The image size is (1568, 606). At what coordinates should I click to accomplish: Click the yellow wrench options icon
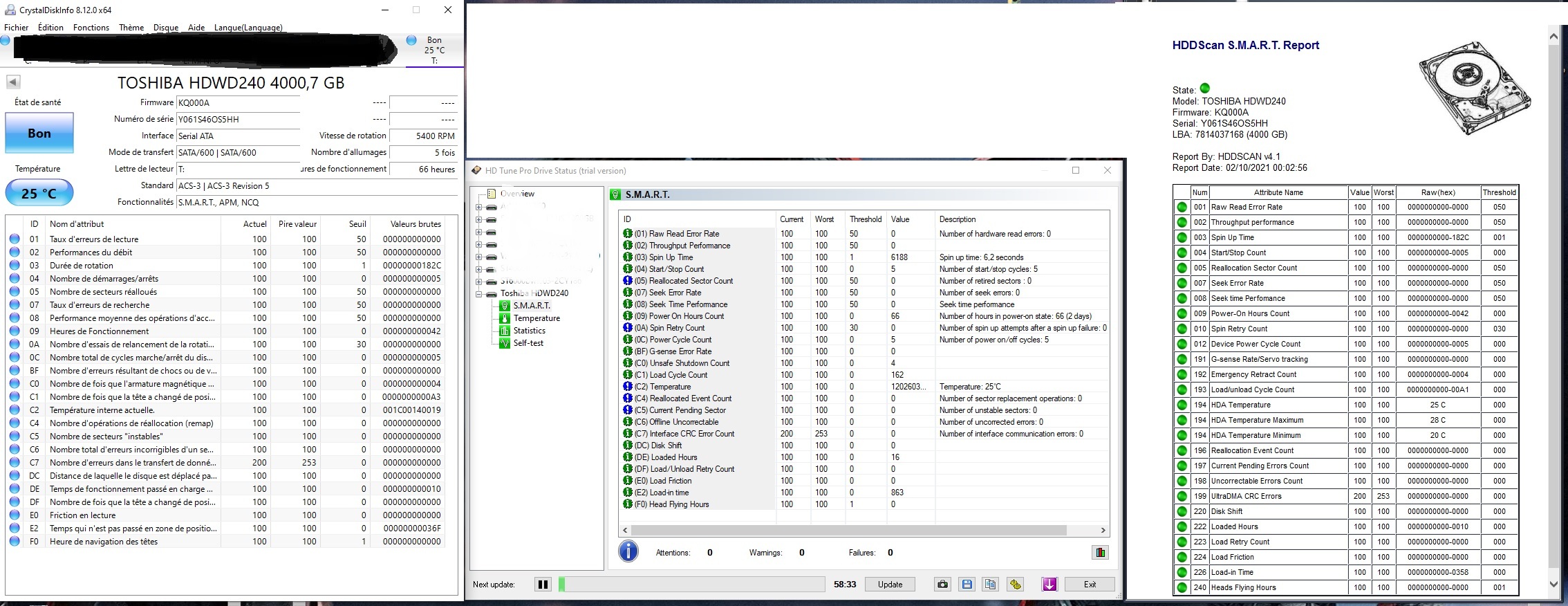pos(1015,585)
